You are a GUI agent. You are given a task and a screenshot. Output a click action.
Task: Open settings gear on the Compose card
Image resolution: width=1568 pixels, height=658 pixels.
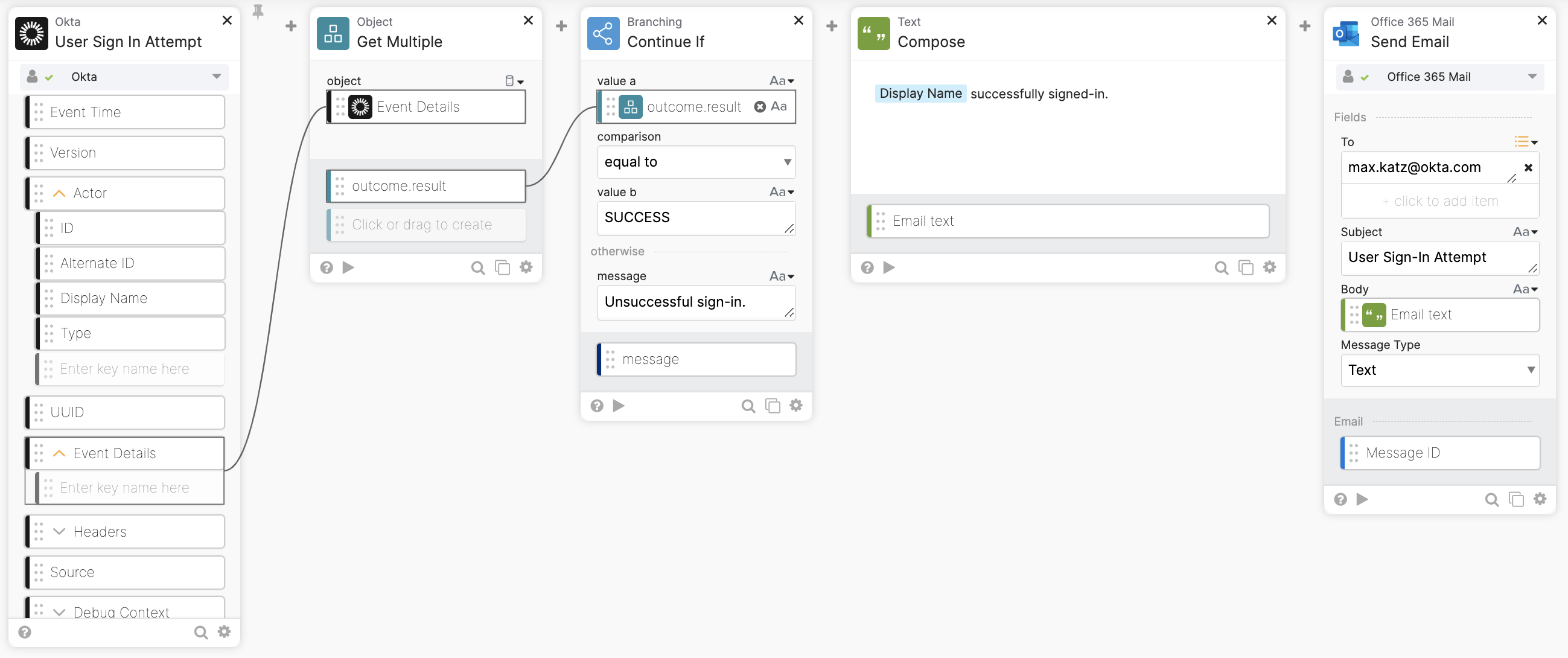[1270, 267]
